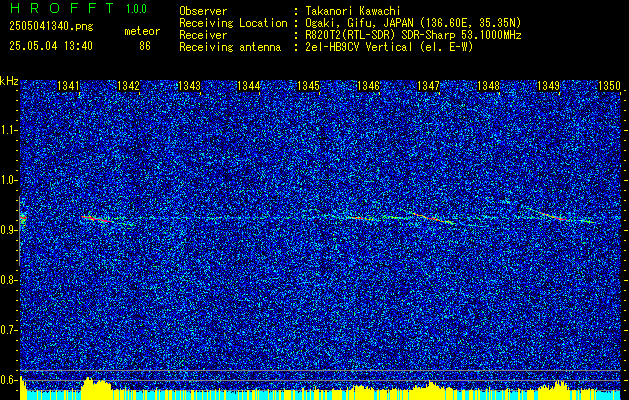Select the file name 2505041340.png
The width and height of the screenshot is (629, 400).
(x=51, y=27)
